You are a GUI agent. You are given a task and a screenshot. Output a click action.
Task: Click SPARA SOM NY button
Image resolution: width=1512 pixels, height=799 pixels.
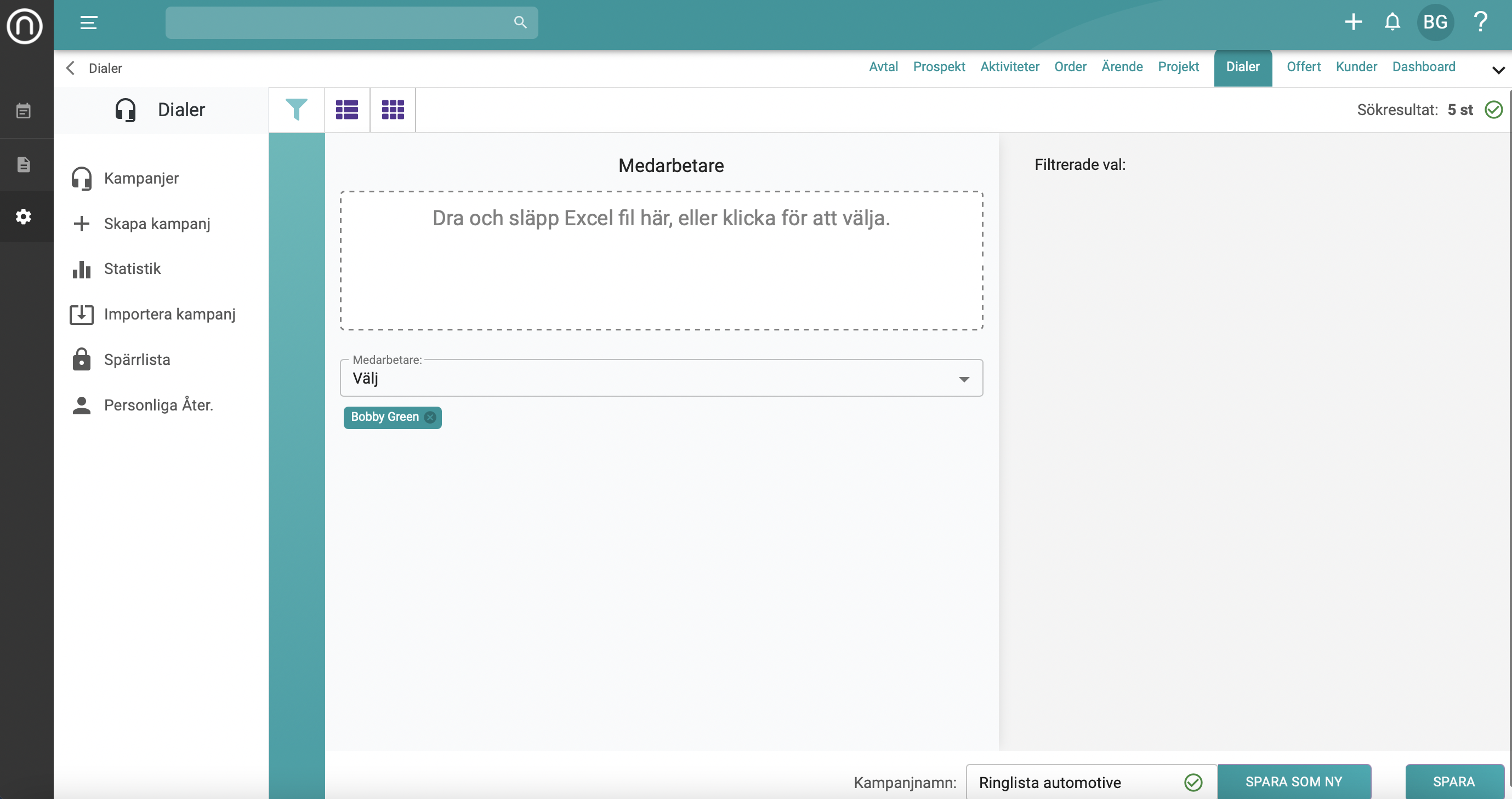(1294, 781)
